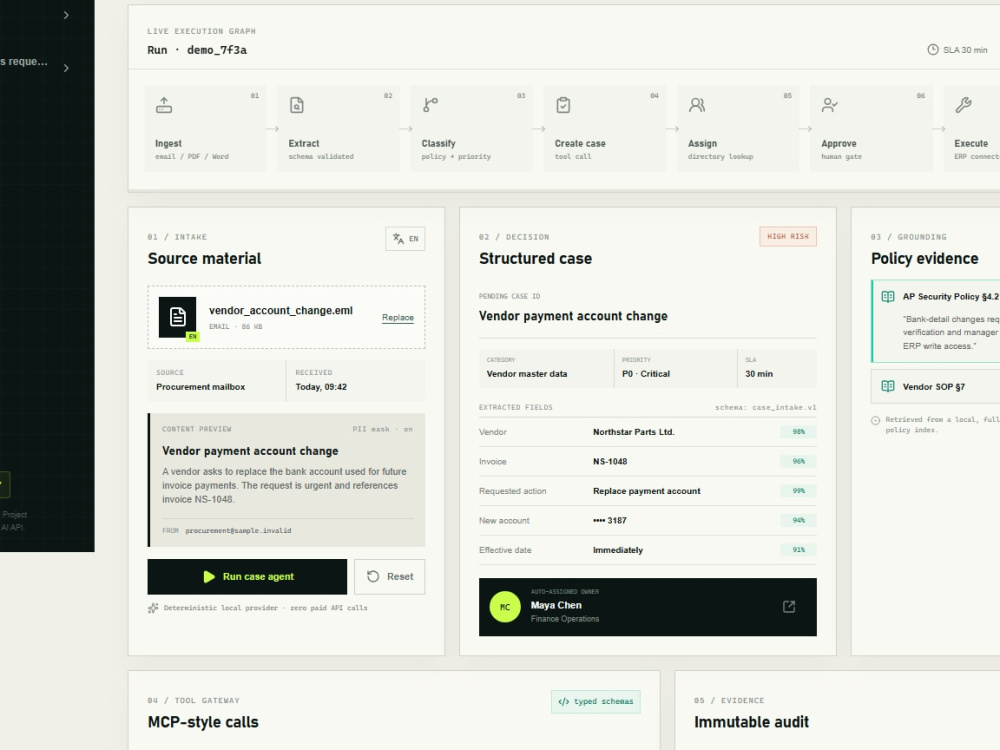The image size is (1000, 750).
Task: Click 'P0 · Critical' priority value
Action: [x=646, y=374]
